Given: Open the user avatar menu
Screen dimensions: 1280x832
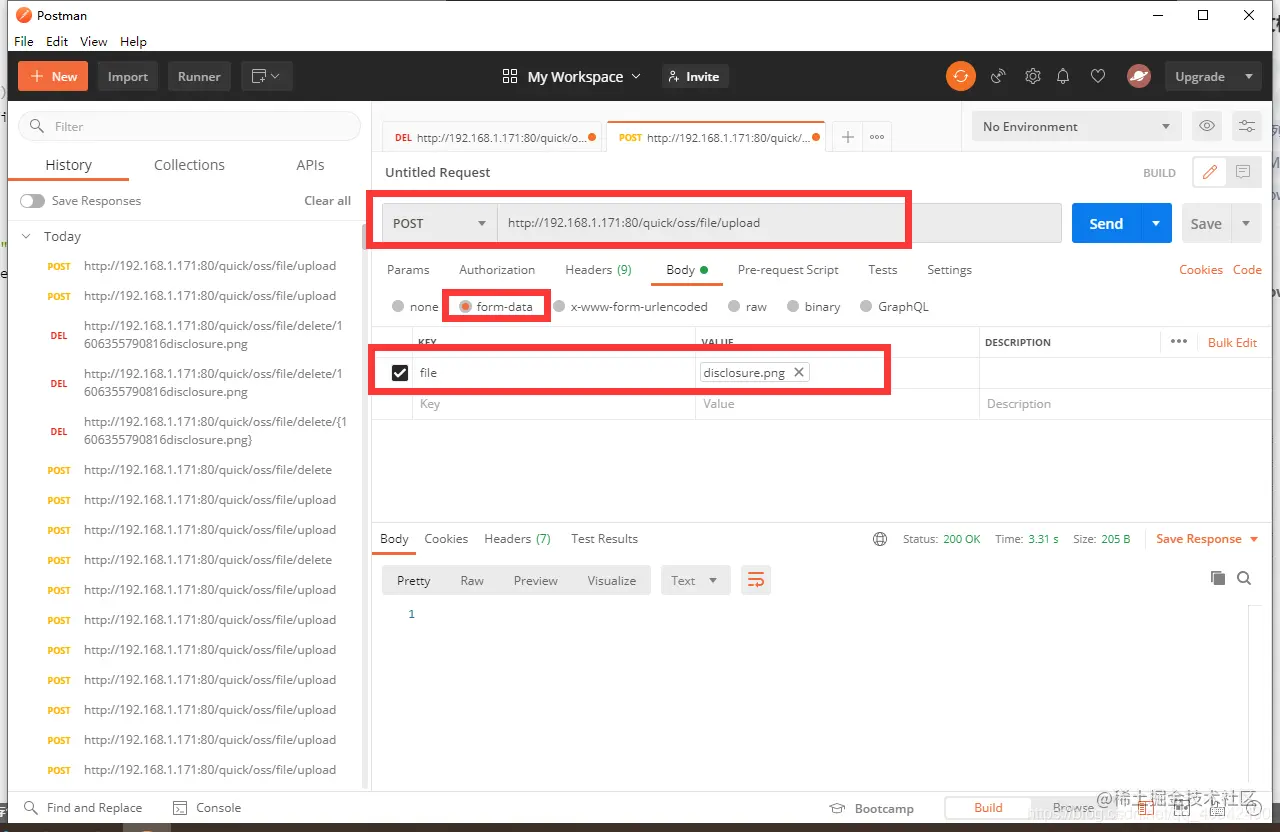Looking at the screenshot, I should (1138, 76).
